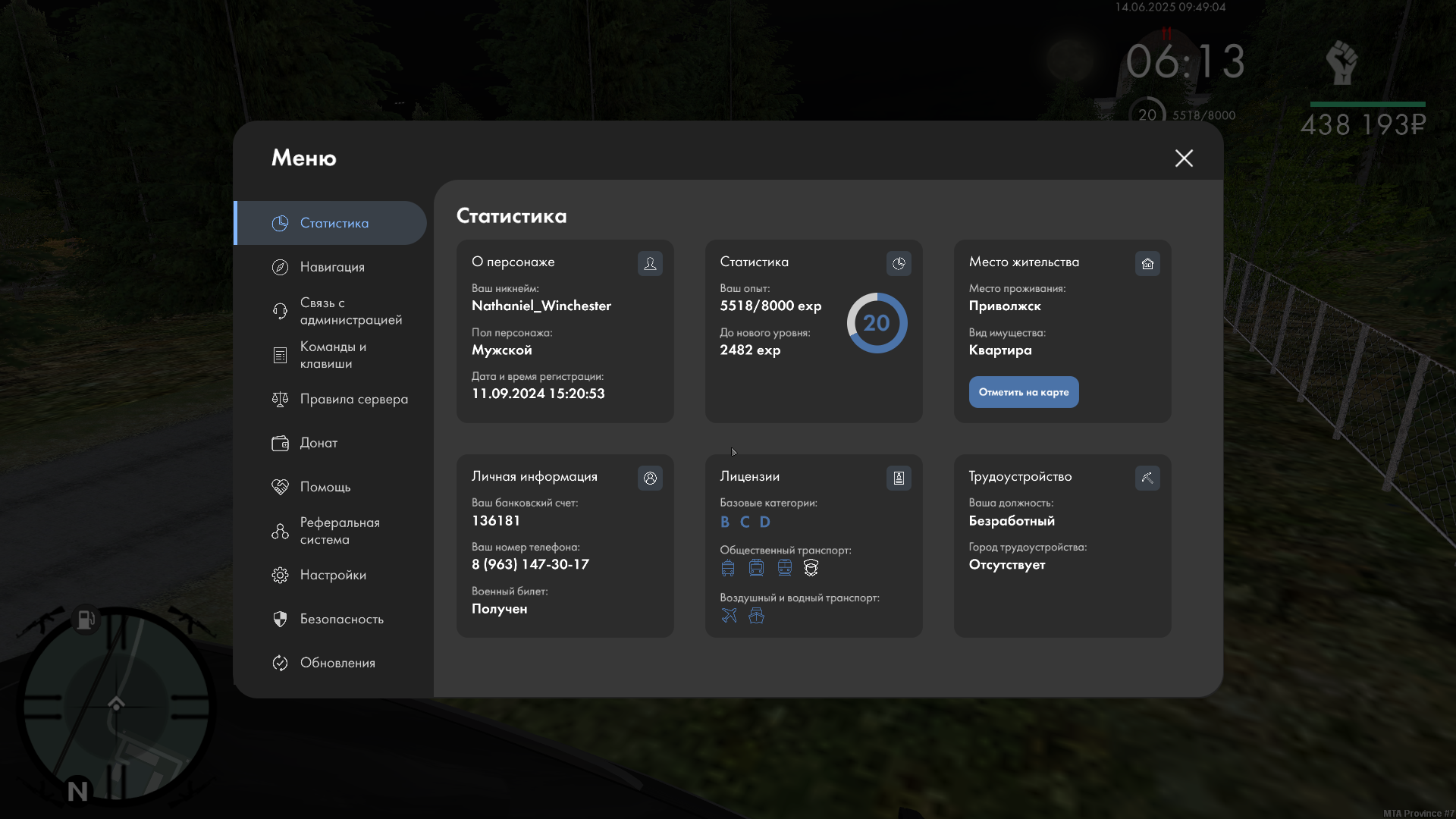Click the gas station marker on minimap
1456x819 pixels.
pos(86,620)
